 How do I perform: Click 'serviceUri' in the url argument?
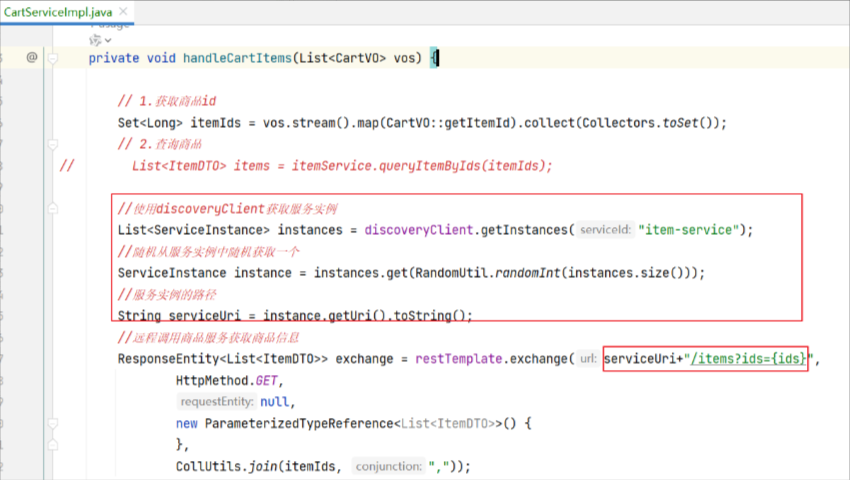tap(640, 359)
